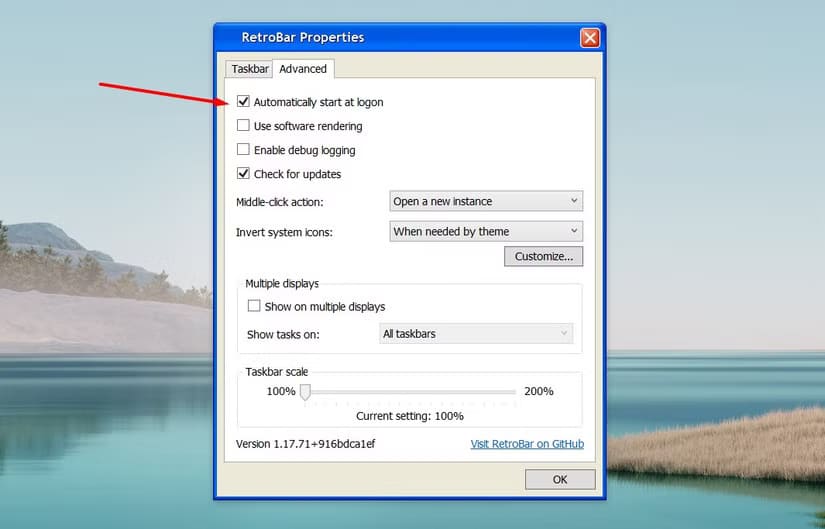This screenshot has width=825, height=529.
Task: Close the RetroBar Properties window
Action: pyautogui.click(x=590, y=38)
